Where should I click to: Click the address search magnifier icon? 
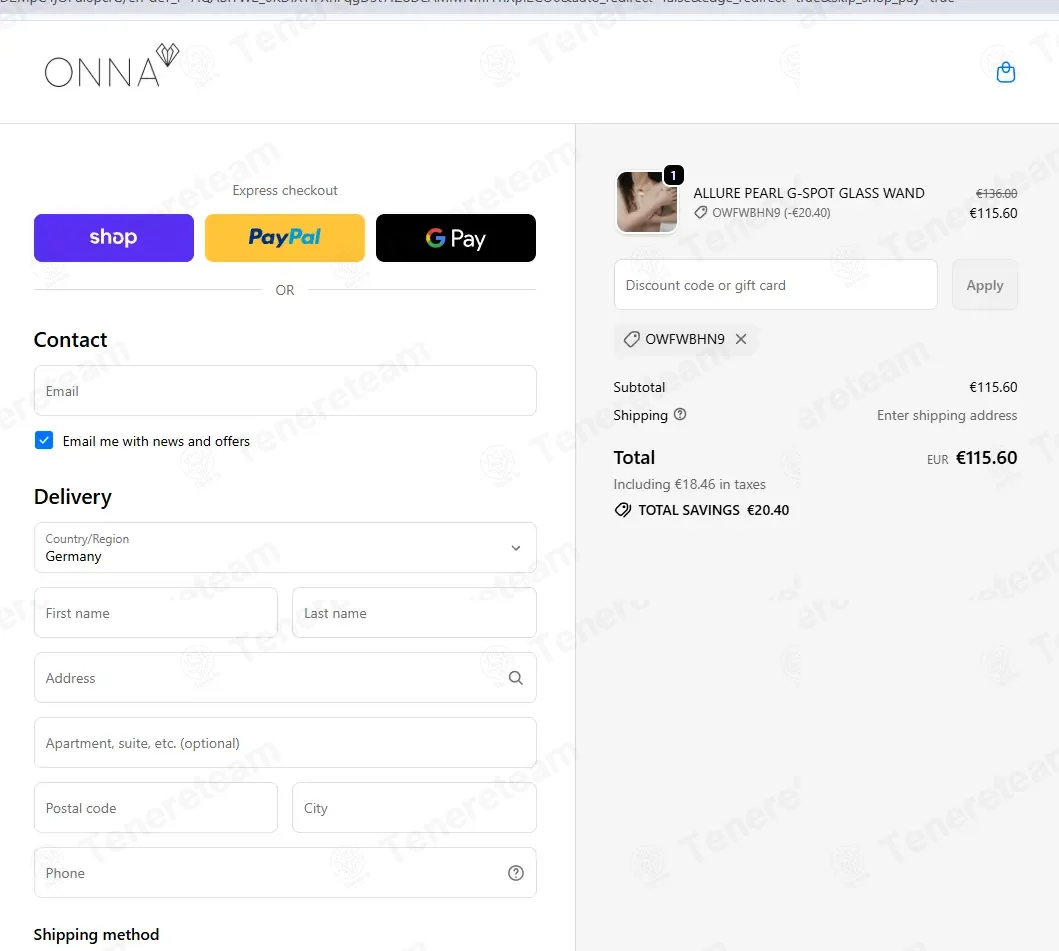(515, 677)
